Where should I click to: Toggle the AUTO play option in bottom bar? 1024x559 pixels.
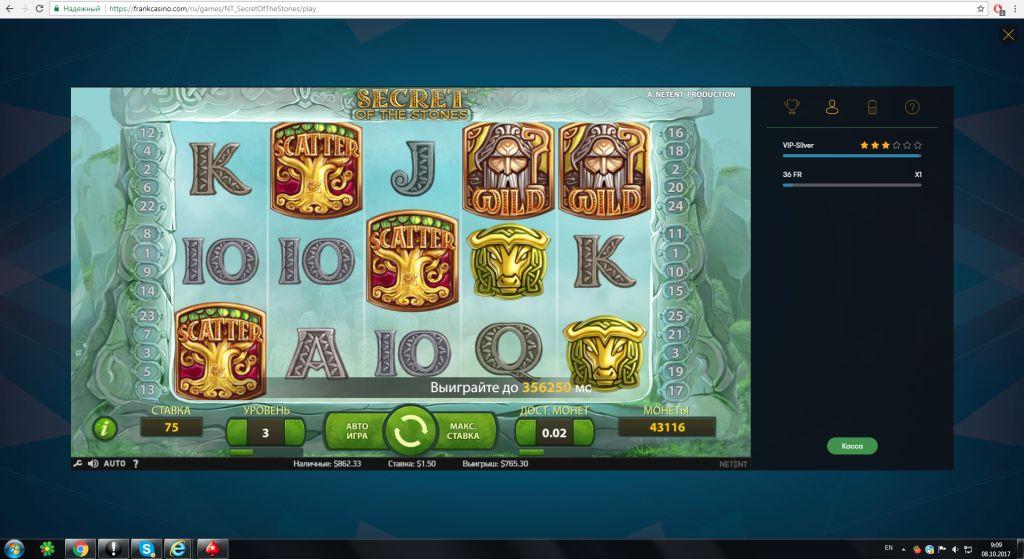[x=114, y=463]
